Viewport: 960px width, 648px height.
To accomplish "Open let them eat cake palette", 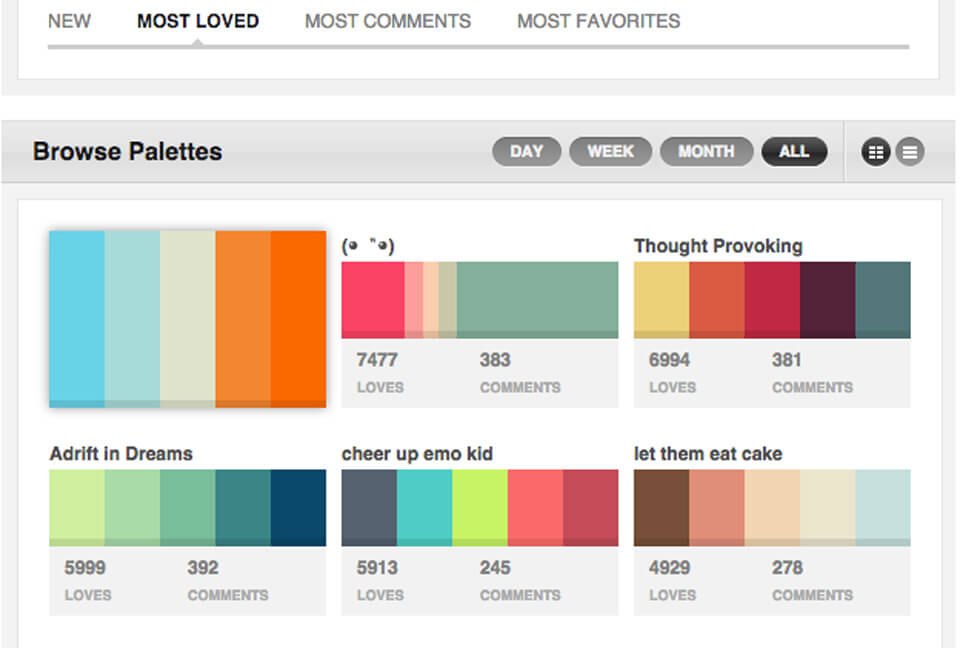I will [x=708, y=454].
